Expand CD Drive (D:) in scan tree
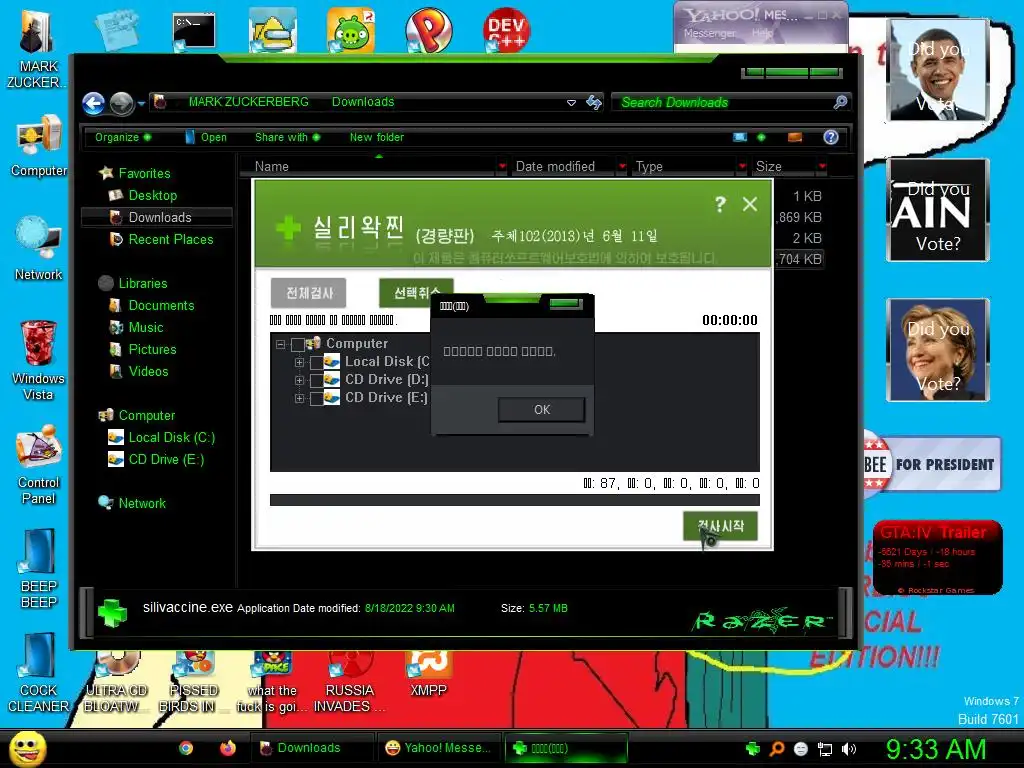 coord(299,380)
